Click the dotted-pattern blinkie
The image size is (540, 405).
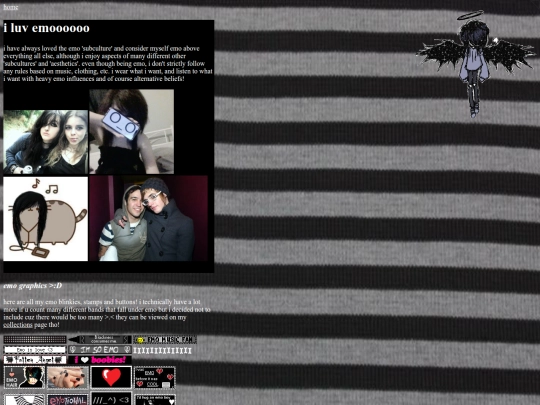click(35, 340)
